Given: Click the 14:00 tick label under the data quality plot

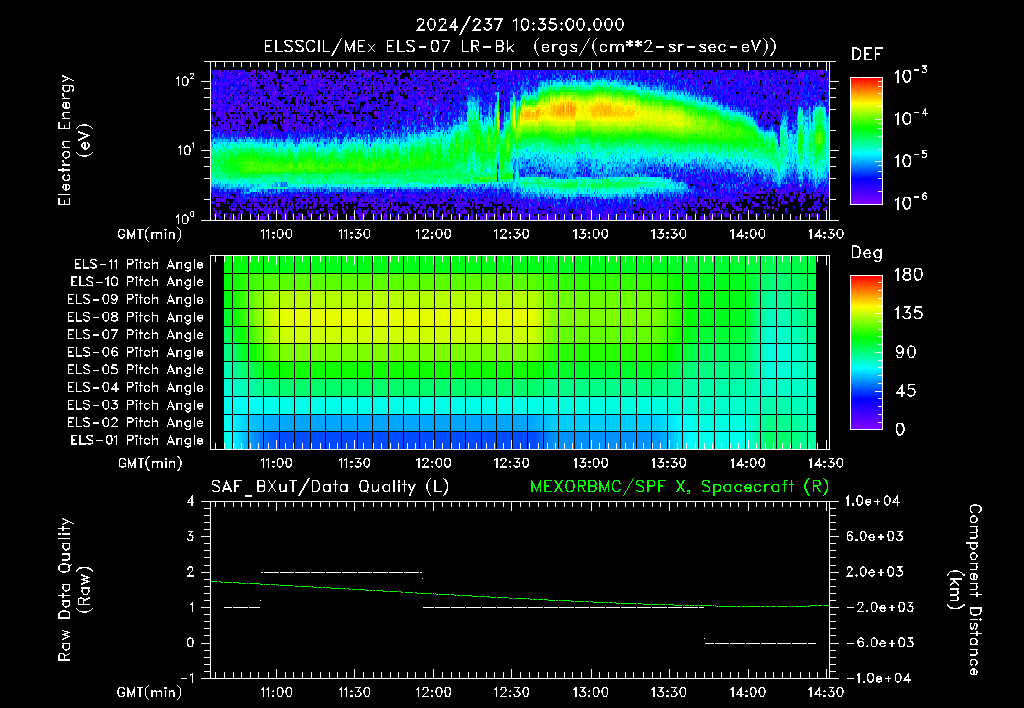Looking at the screenshot, I should [x=748, y=692].
